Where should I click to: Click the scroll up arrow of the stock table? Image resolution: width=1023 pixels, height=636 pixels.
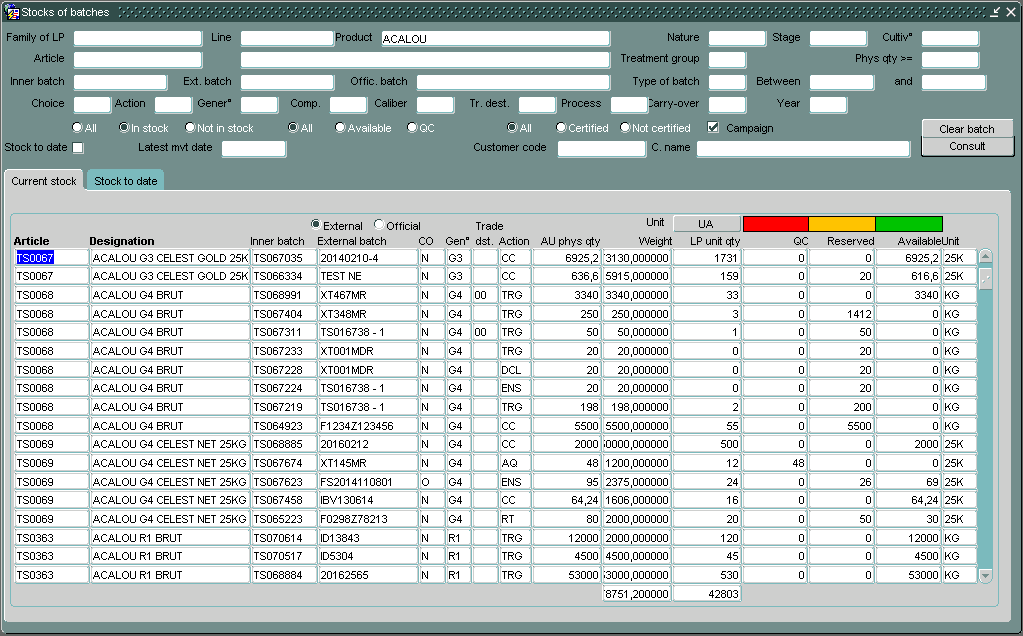click(x=985, y=256)
